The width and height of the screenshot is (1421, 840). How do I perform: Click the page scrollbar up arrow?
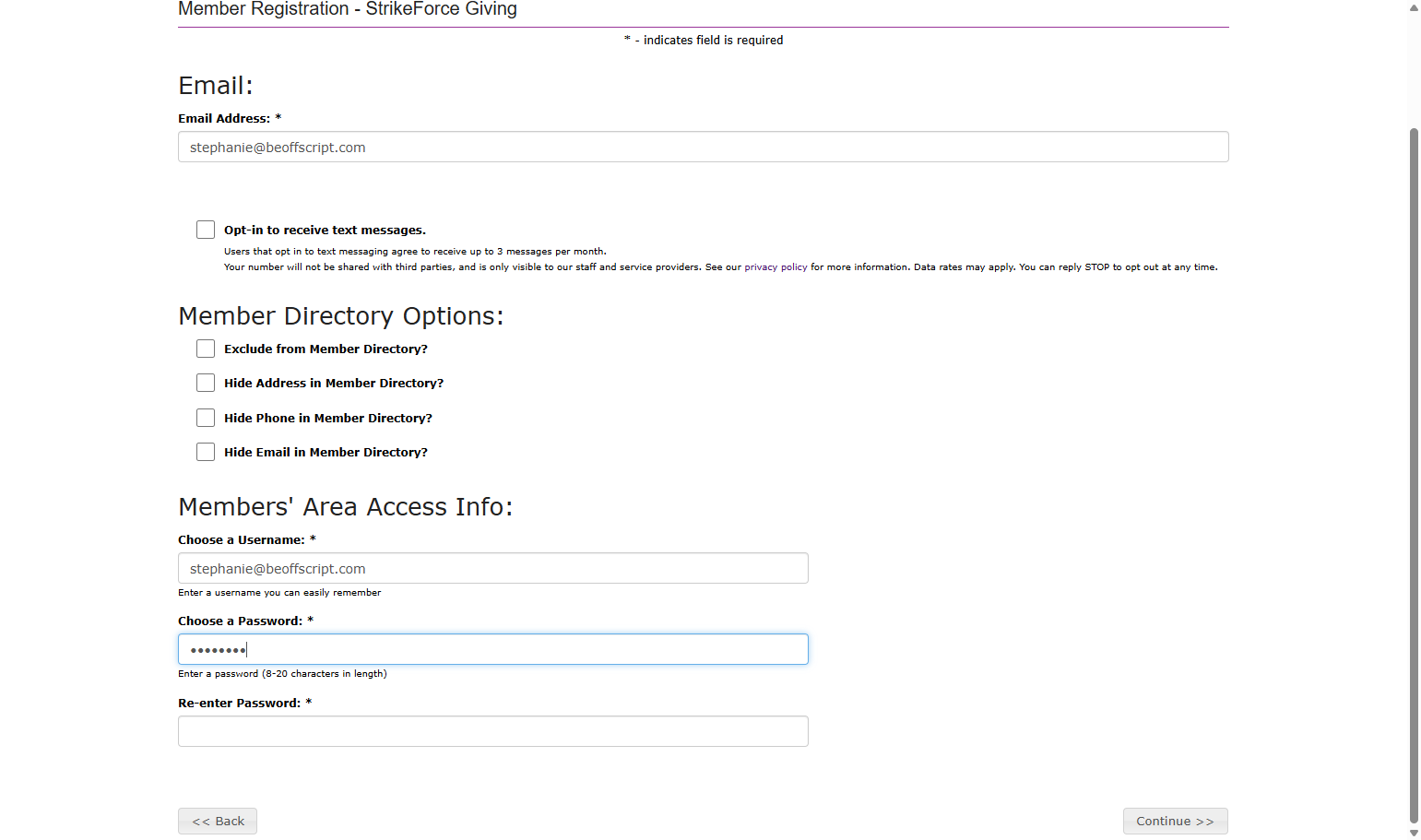(1414, 7)
